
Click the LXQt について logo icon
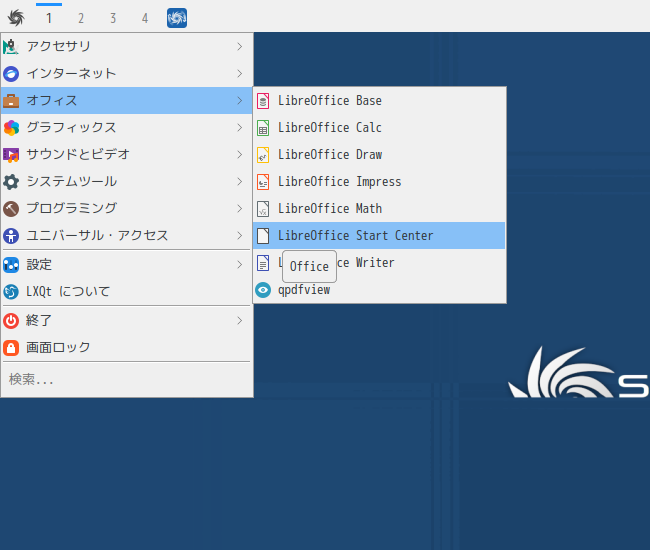pyautogui.click(x=11, y=292)
